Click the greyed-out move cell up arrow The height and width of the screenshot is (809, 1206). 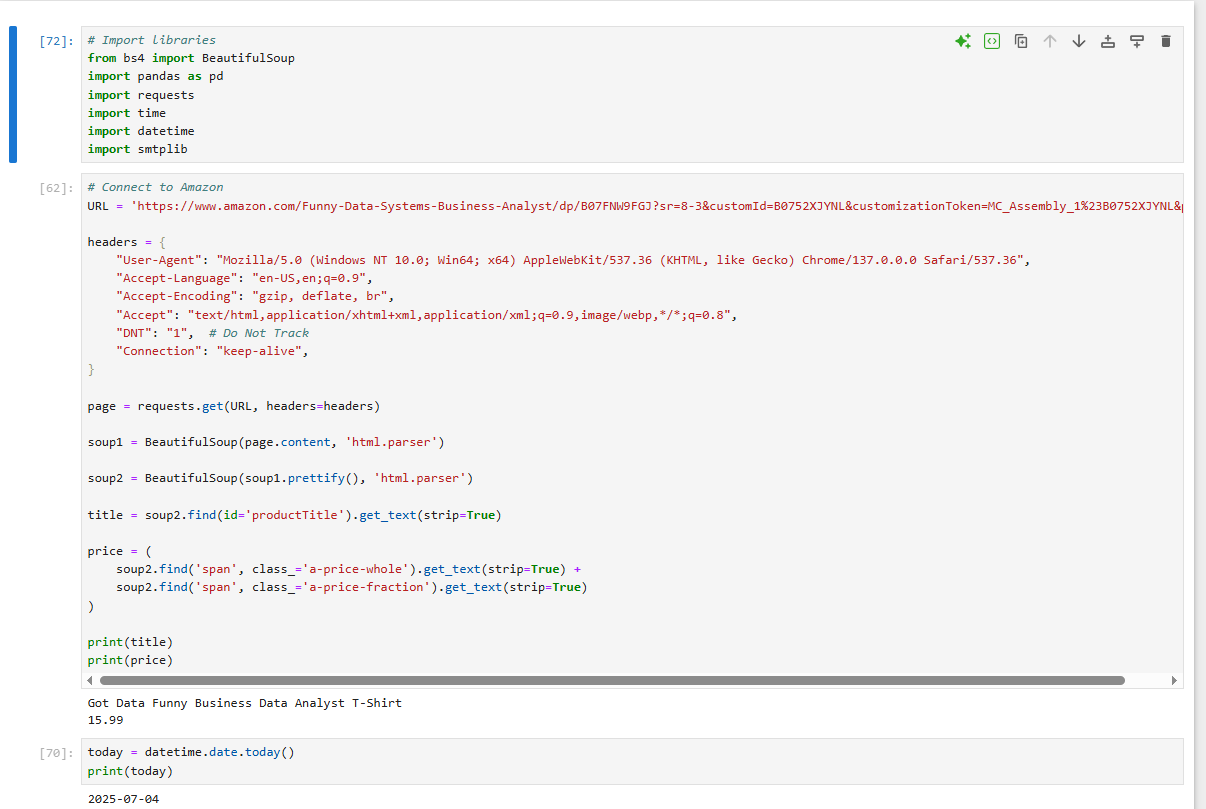(x=1050, y=41)
